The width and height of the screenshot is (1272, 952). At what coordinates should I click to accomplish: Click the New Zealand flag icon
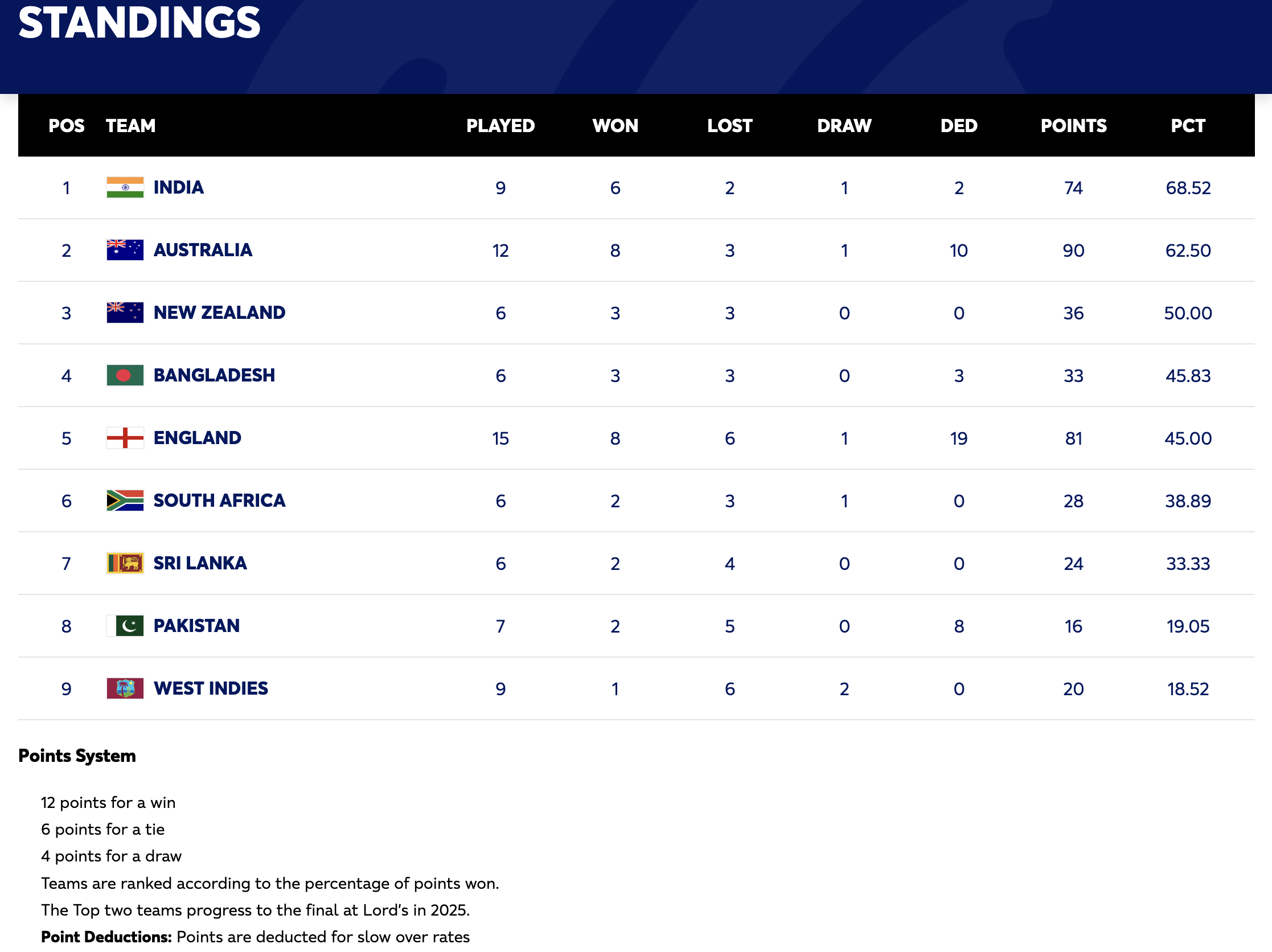125,313
